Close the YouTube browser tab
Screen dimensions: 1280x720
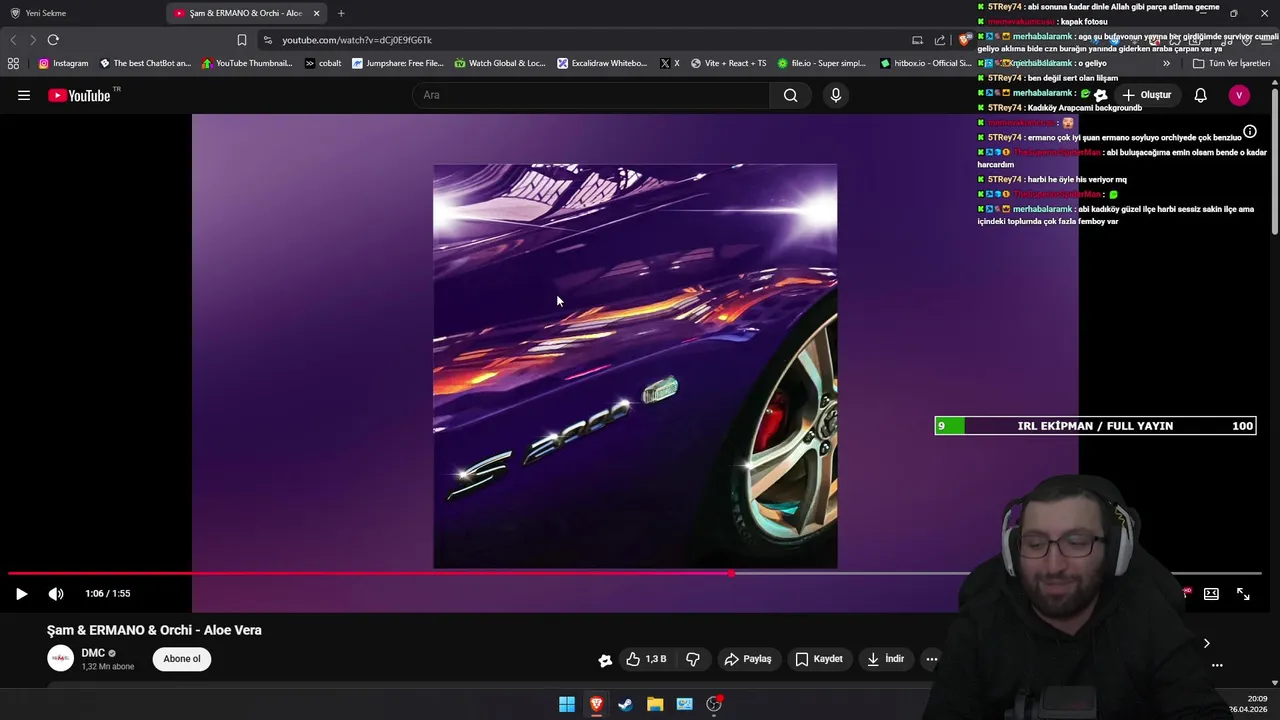point(317,13)
